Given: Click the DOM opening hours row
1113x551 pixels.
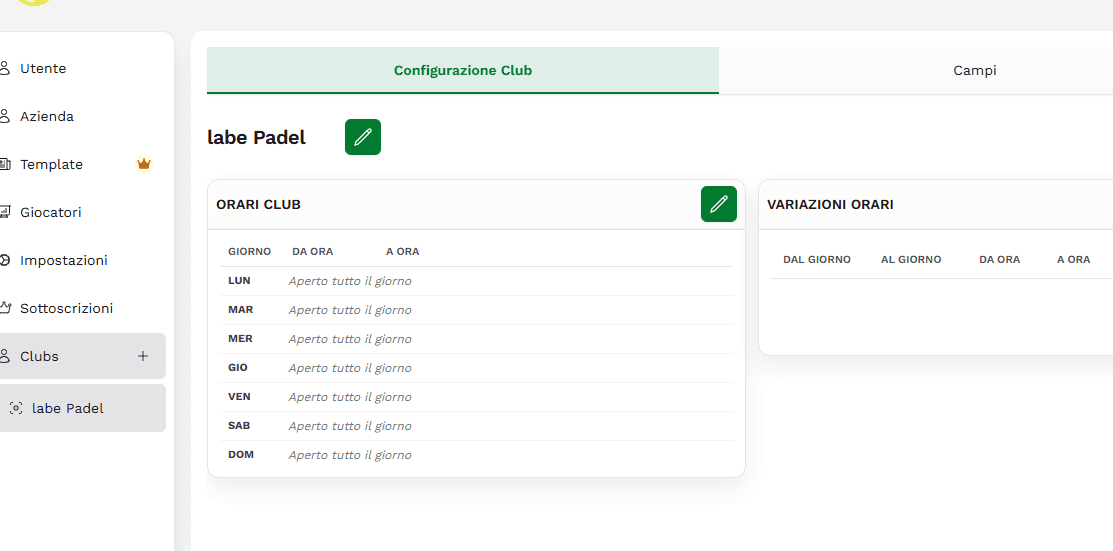Looking at the screenshot, I should (476, 455).
